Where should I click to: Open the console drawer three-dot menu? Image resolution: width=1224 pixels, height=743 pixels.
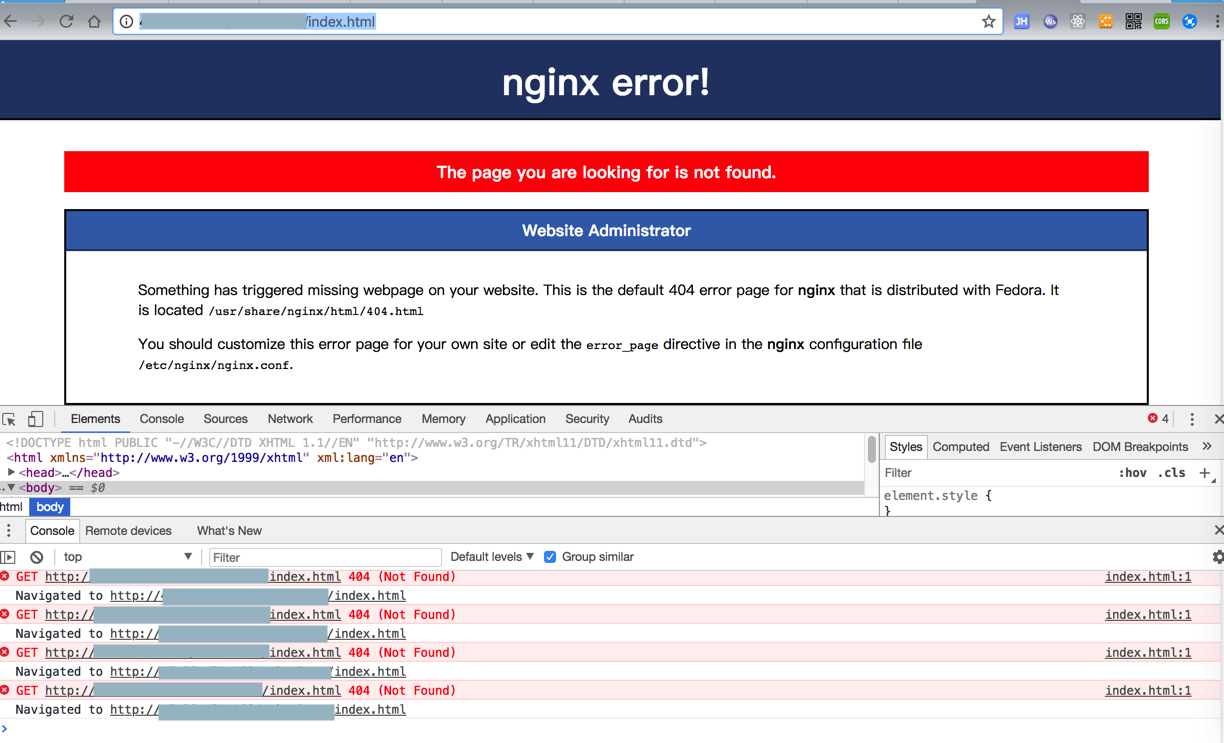click(9, 531)
